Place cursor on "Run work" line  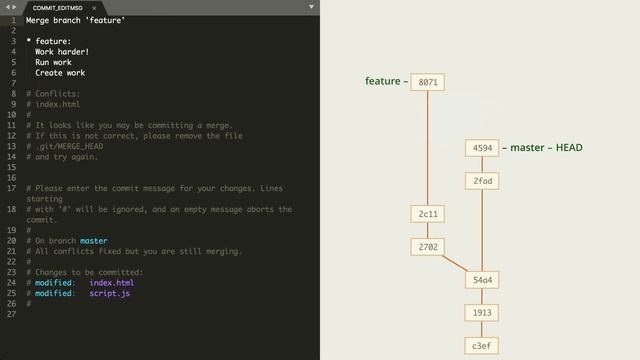coord(53,62)
